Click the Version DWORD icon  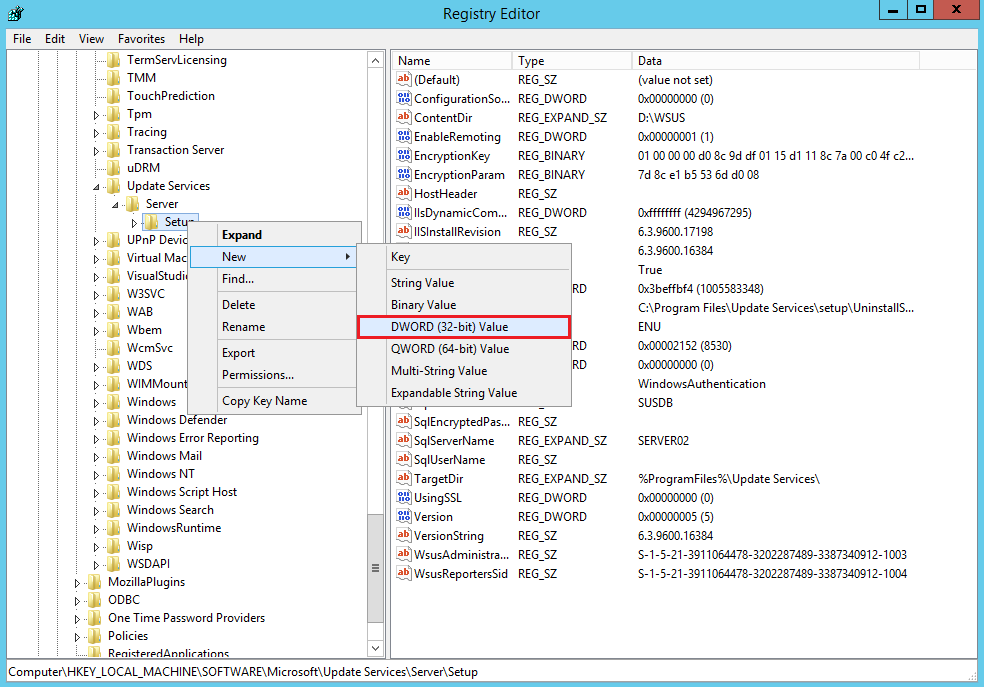tap(404, 516)
